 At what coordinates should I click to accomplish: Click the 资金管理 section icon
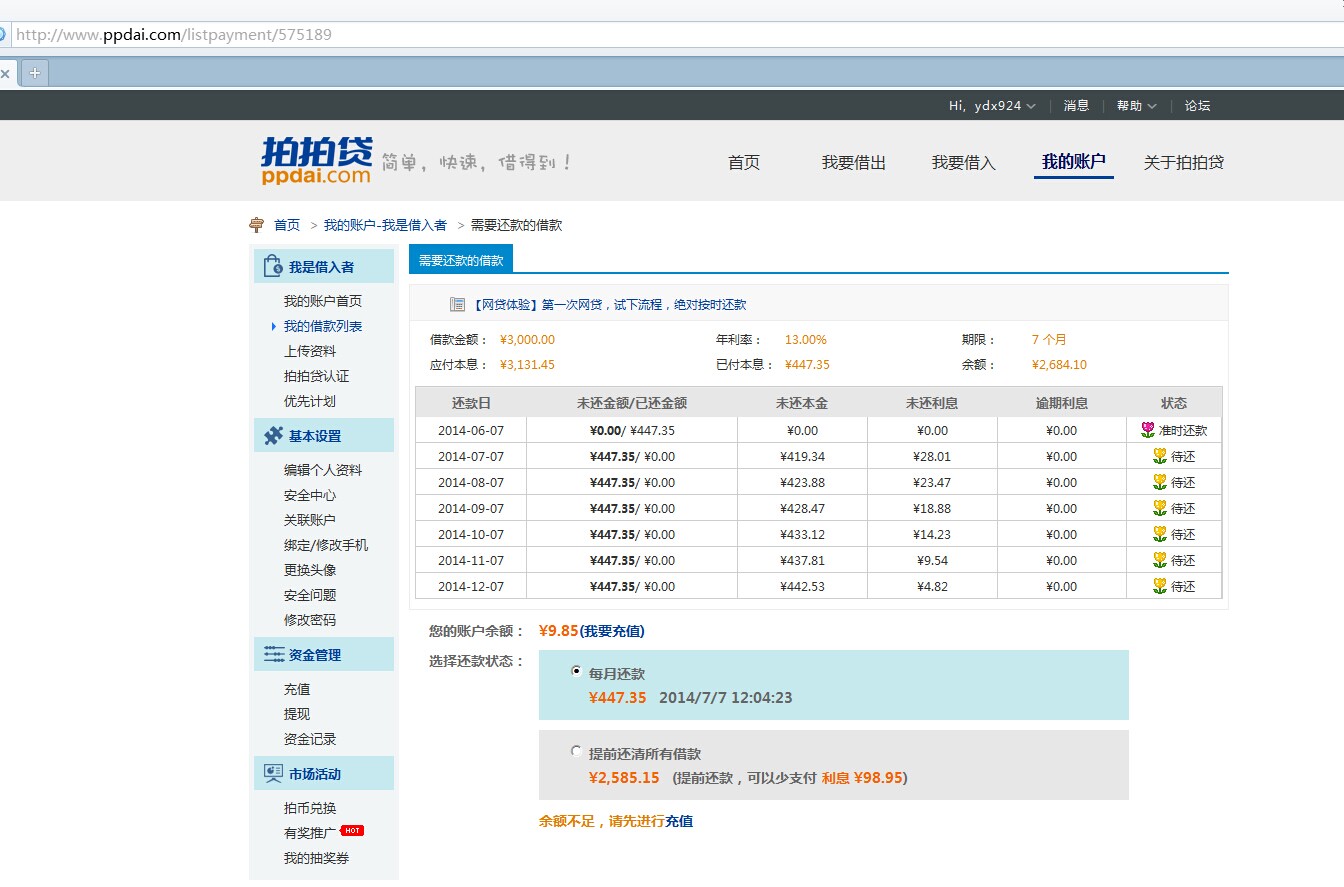tap(273, 655)
